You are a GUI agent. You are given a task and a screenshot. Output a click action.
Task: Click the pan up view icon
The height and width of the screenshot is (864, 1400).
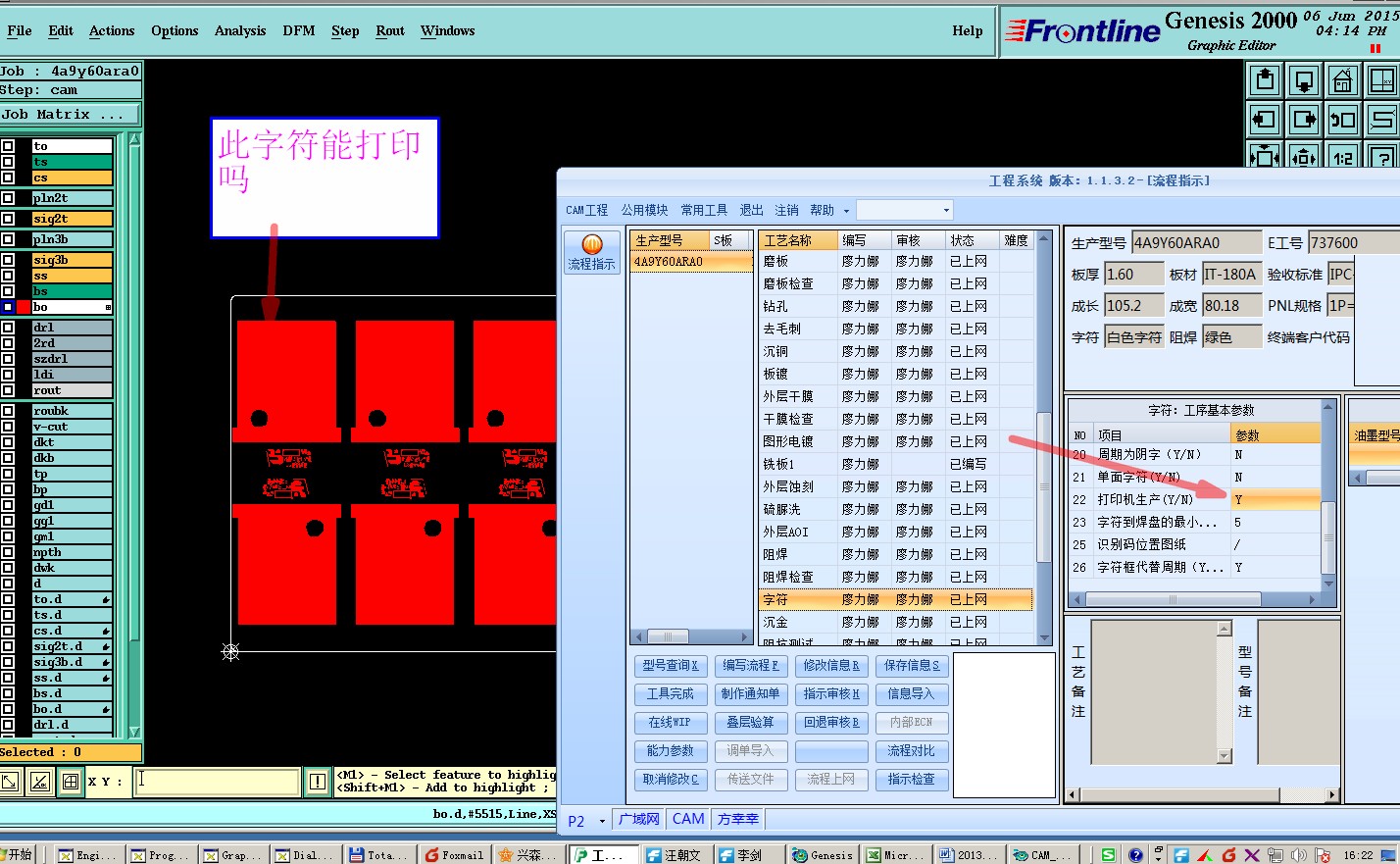click(x=1265, y=80)
